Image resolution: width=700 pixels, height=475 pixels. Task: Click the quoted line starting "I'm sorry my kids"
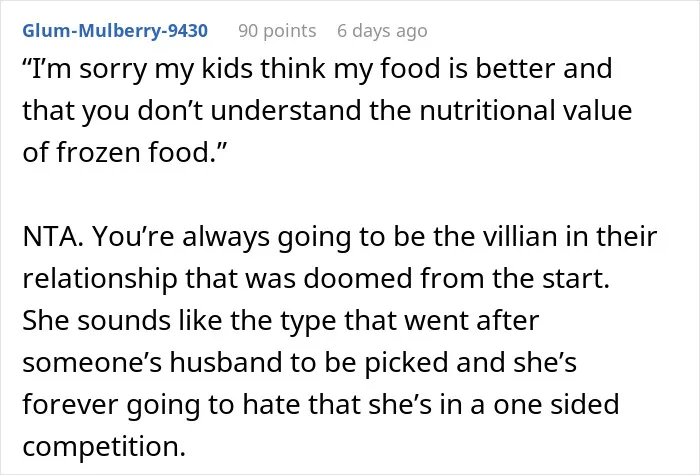tap(317, 69)
